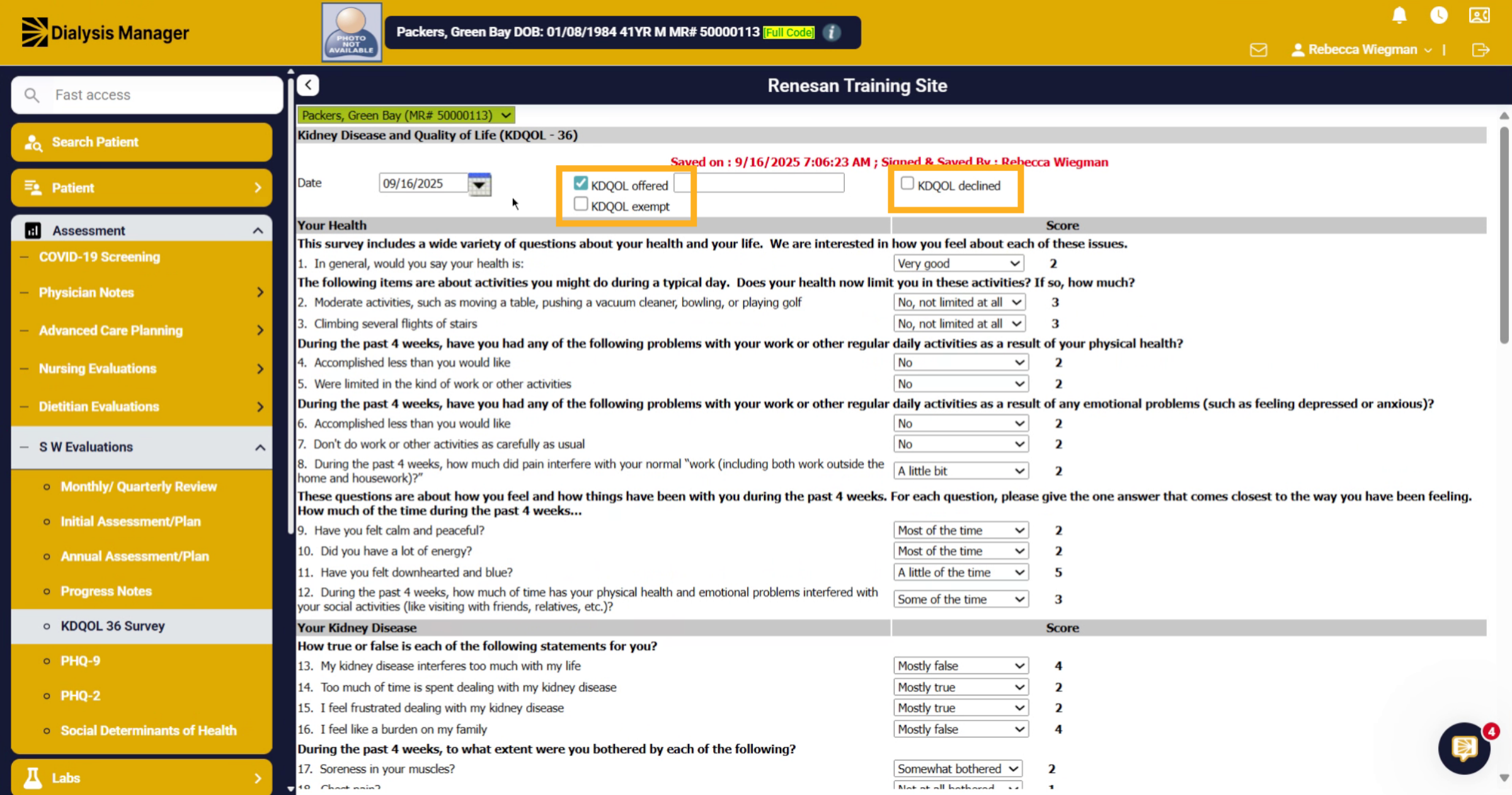Click the Fast access input field
1512x795 pixels.
tap(147, 95)
